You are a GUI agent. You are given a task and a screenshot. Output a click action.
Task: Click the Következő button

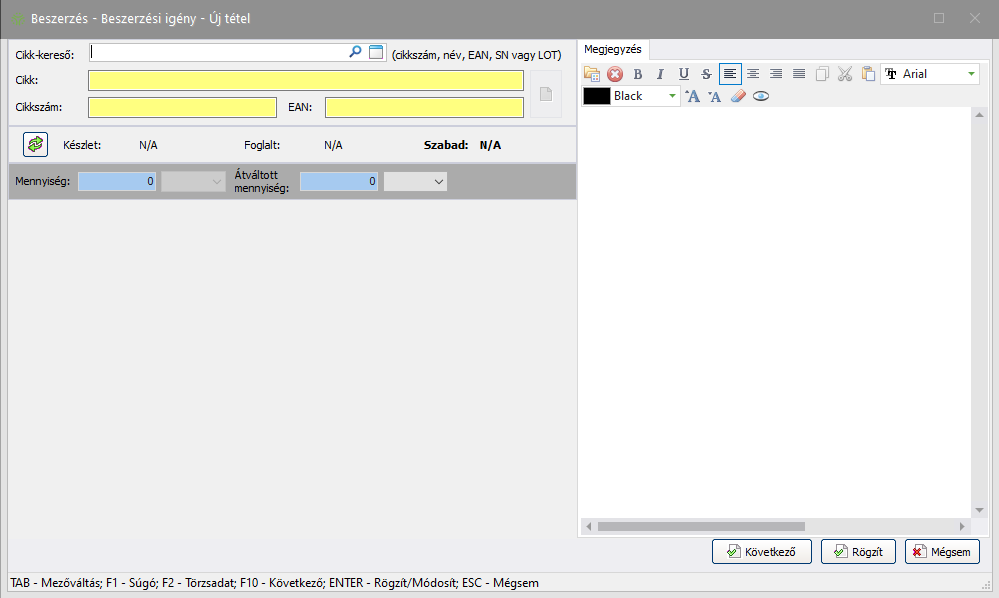(x=762, y=551)
